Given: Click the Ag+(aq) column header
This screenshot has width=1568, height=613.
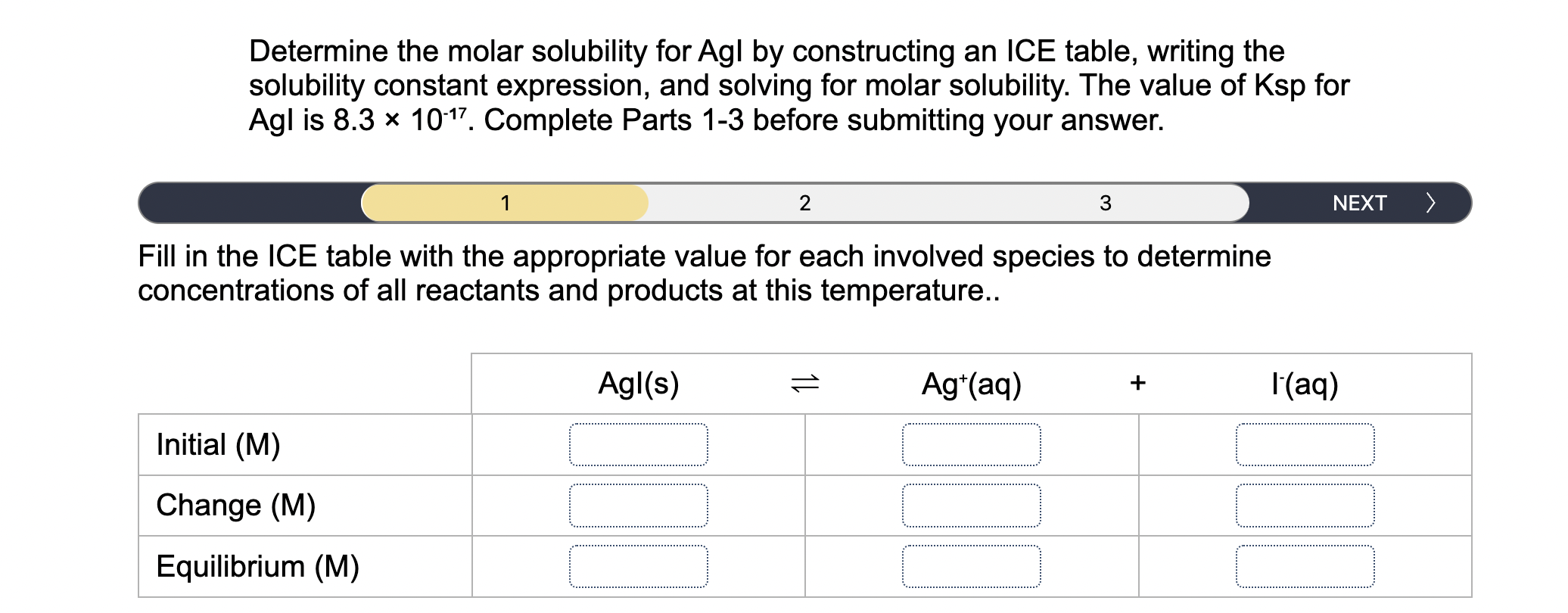Looking at the screenshot, I should click(972, 384).
